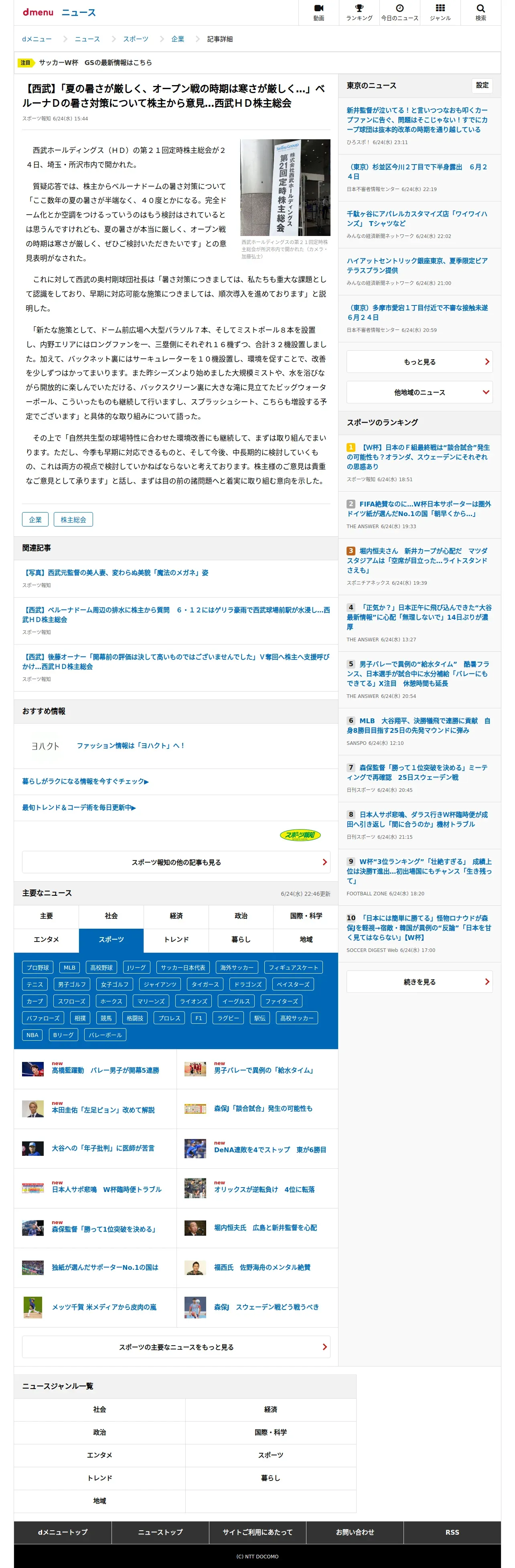This screenshot has height=1568, width=515.
Task: Click the フィギュアスケート sub-genre tag
Action: (x=293, y=967)
